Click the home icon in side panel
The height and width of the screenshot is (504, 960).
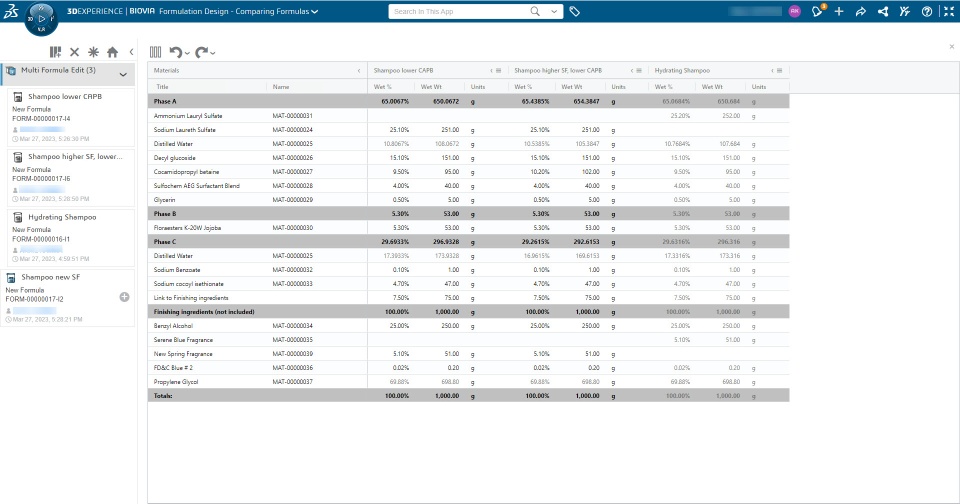click(x=113, y=53)
